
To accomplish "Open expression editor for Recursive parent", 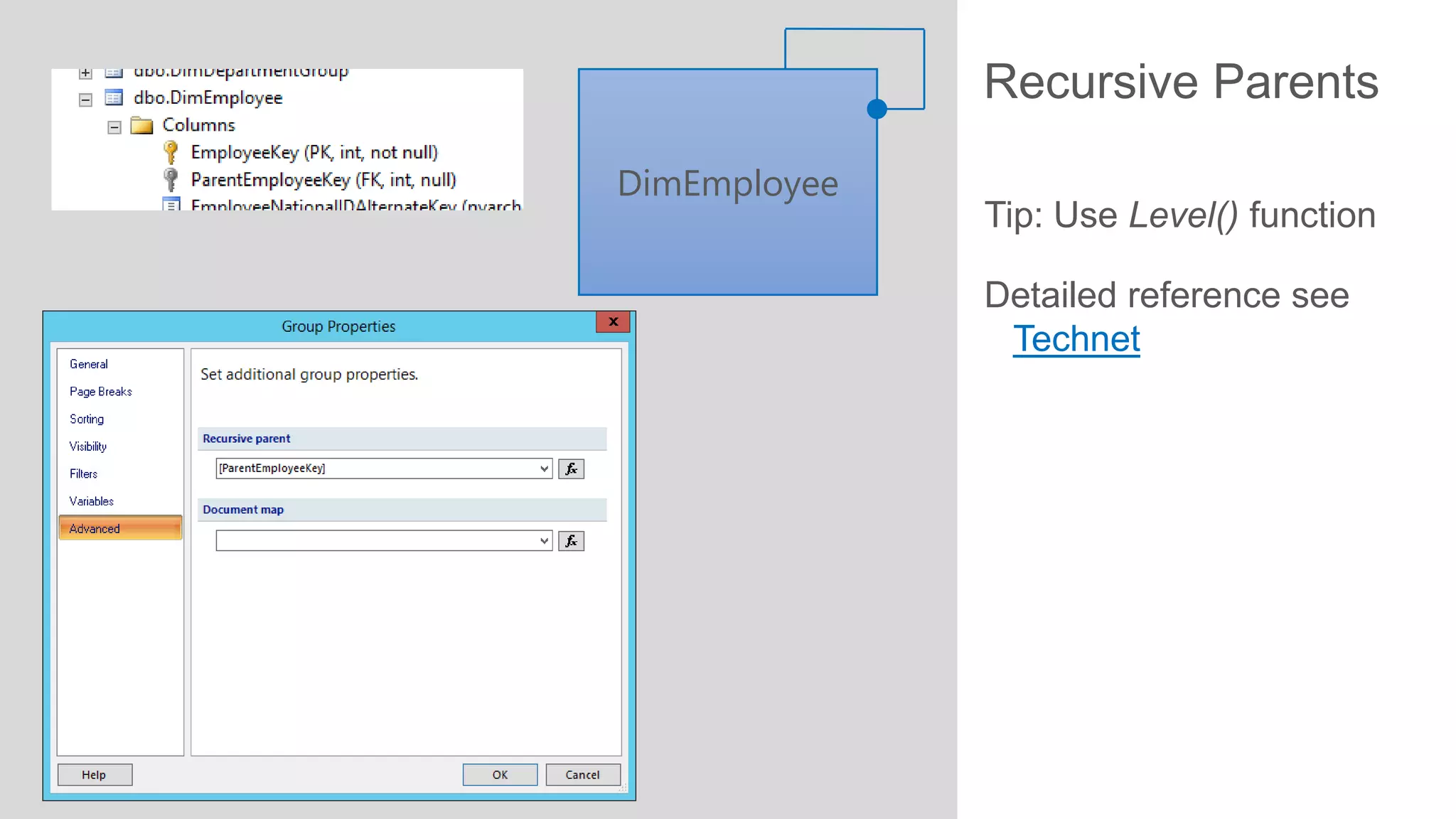I will (x=571, y=469).
